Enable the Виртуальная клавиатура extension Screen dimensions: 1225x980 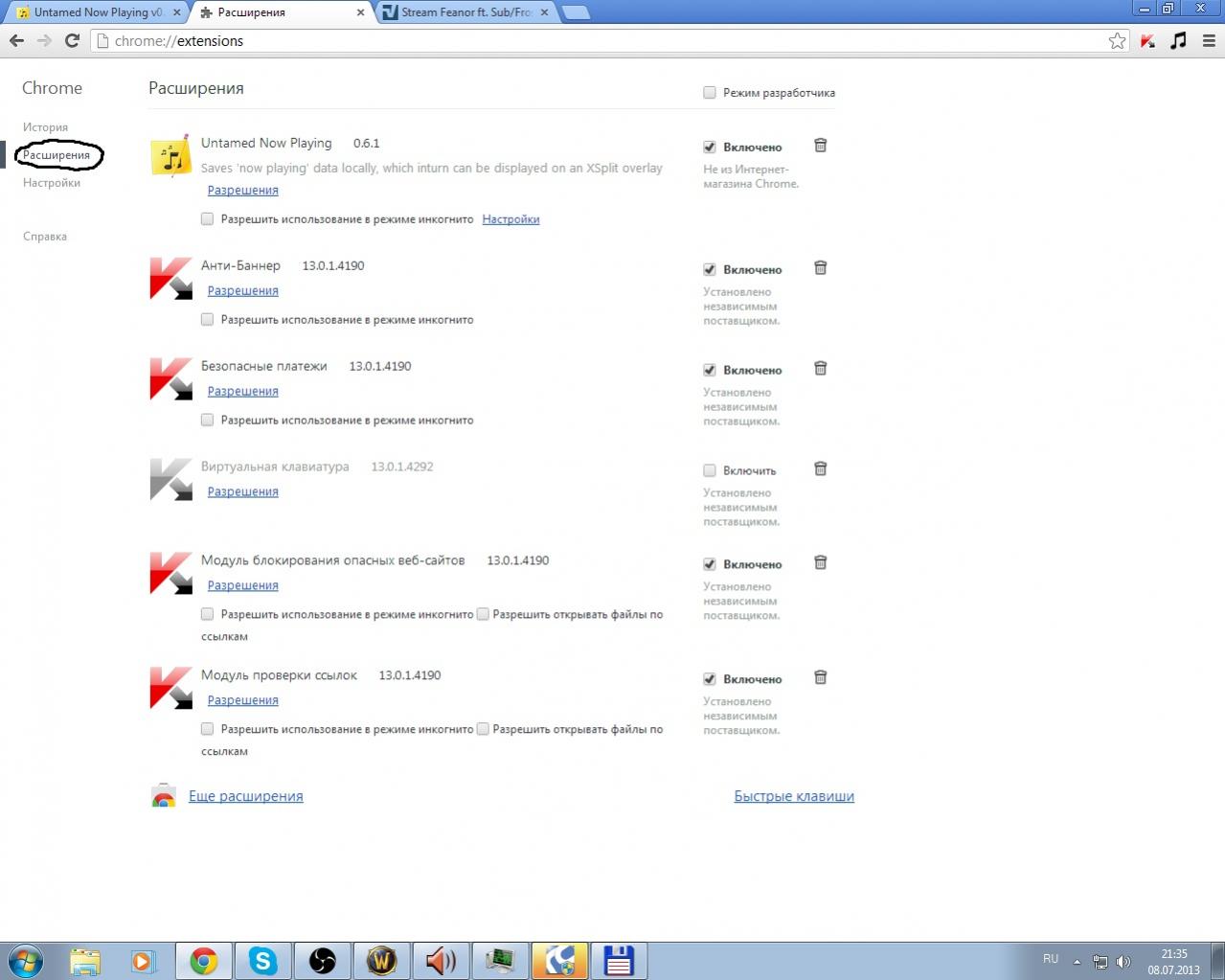710,470
